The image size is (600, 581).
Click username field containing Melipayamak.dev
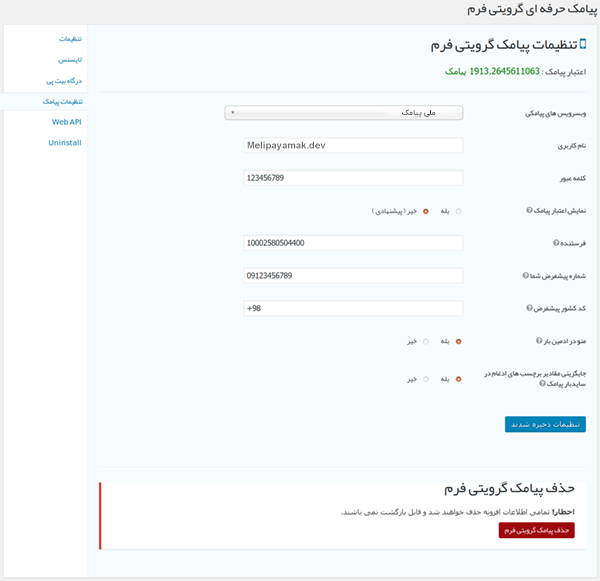point(353,145)
